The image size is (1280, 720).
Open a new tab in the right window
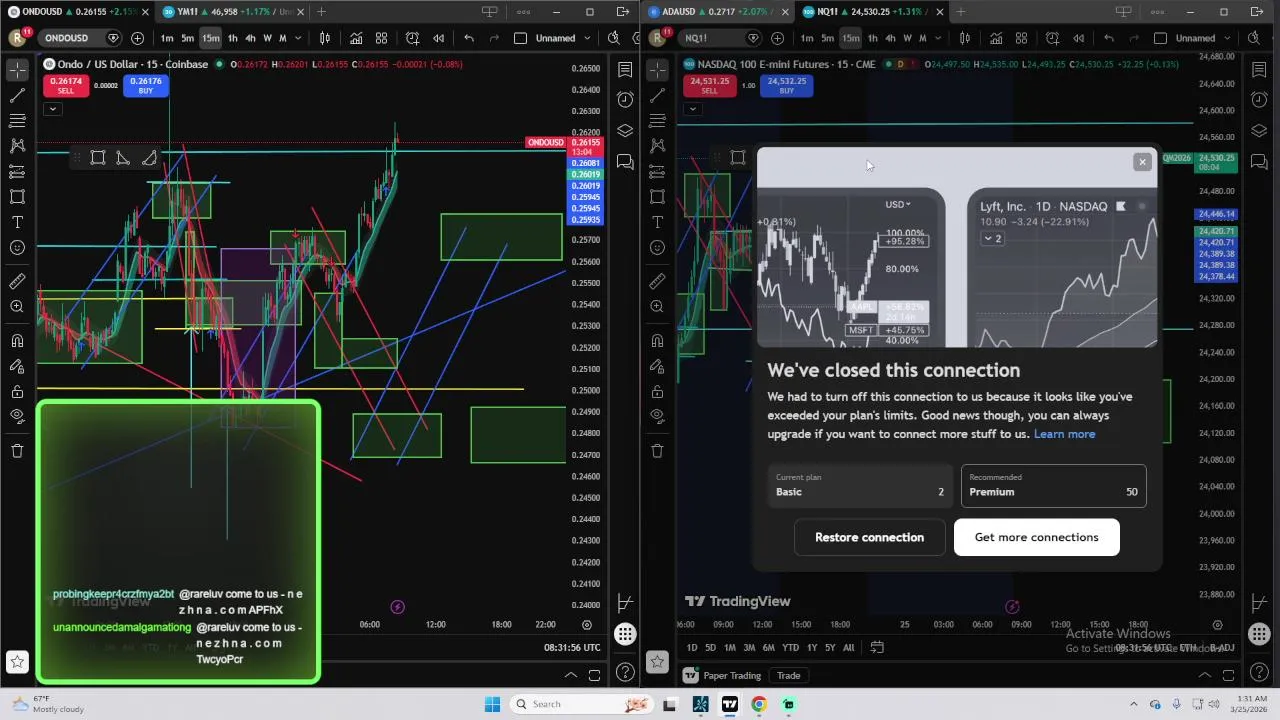tap(960, 12)
